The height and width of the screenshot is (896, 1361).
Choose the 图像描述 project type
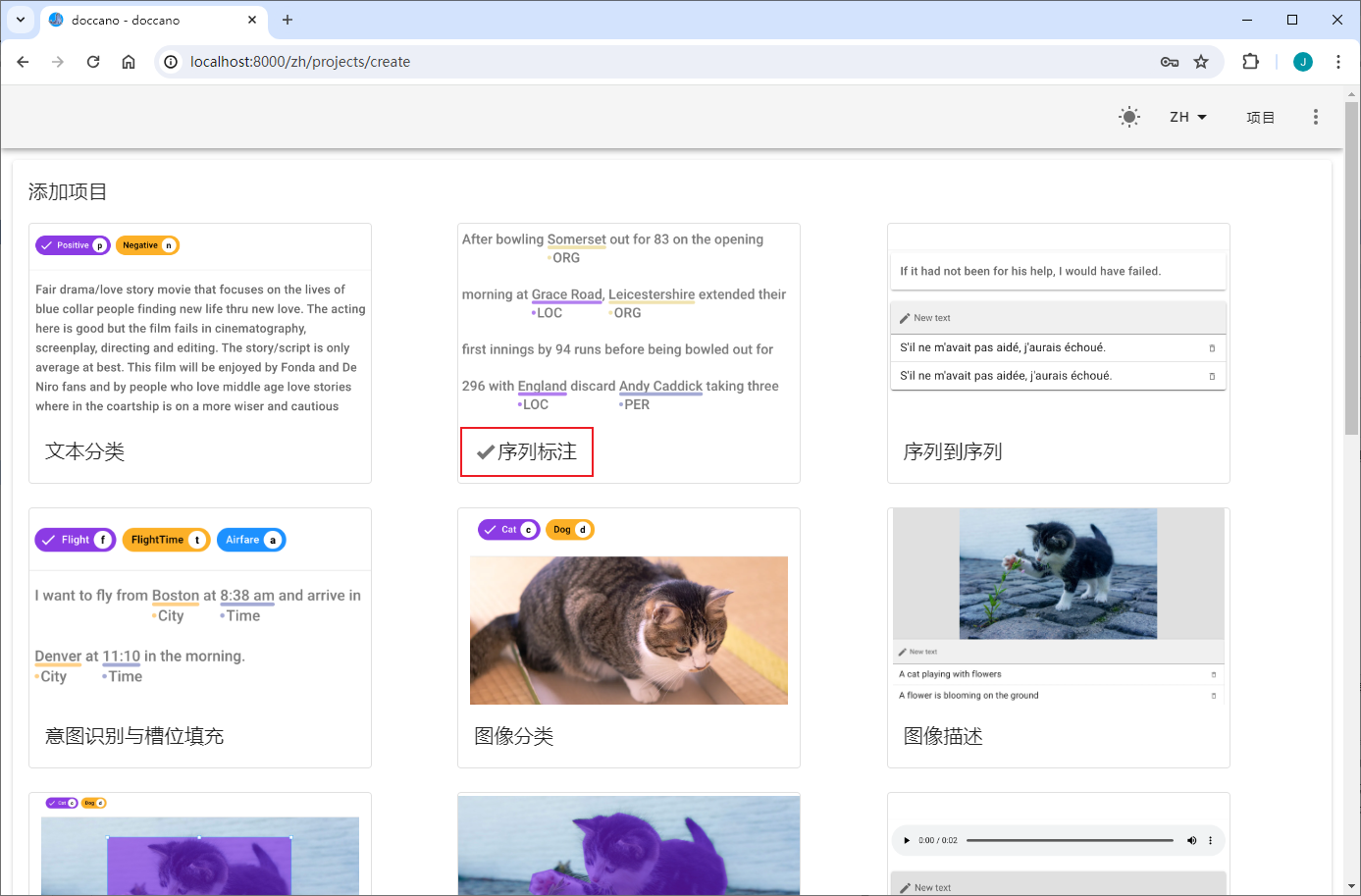click(x=942, y=736)
